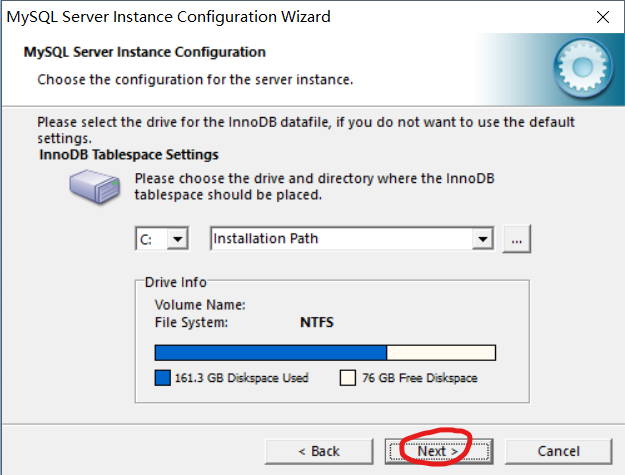Click the '161.3 GB Diskspace Used' label
Screen dimensions: 625x475
(242, 378)
